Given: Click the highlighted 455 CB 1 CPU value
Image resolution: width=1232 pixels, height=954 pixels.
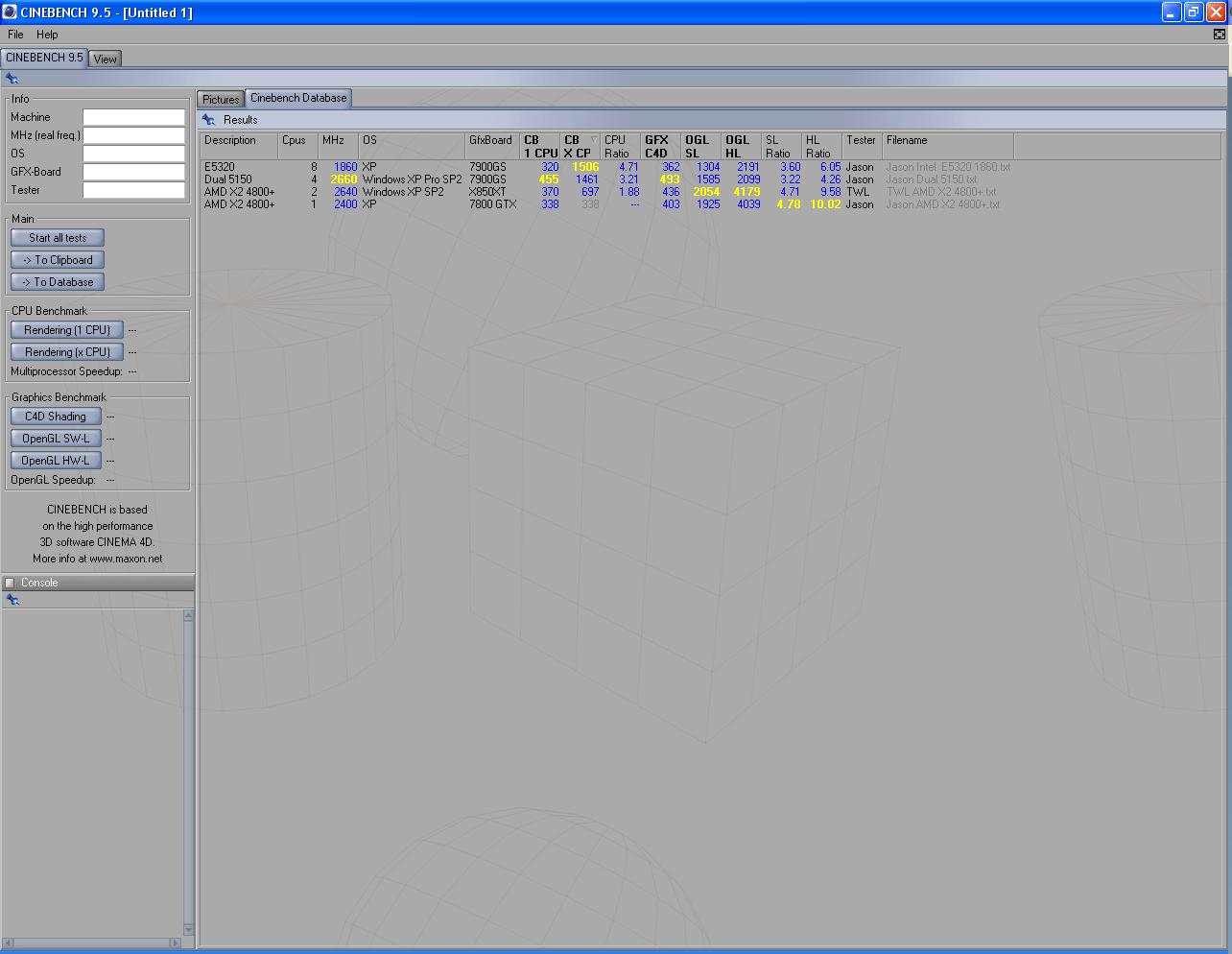Looking at the screenshot, I should click(549, 179).
